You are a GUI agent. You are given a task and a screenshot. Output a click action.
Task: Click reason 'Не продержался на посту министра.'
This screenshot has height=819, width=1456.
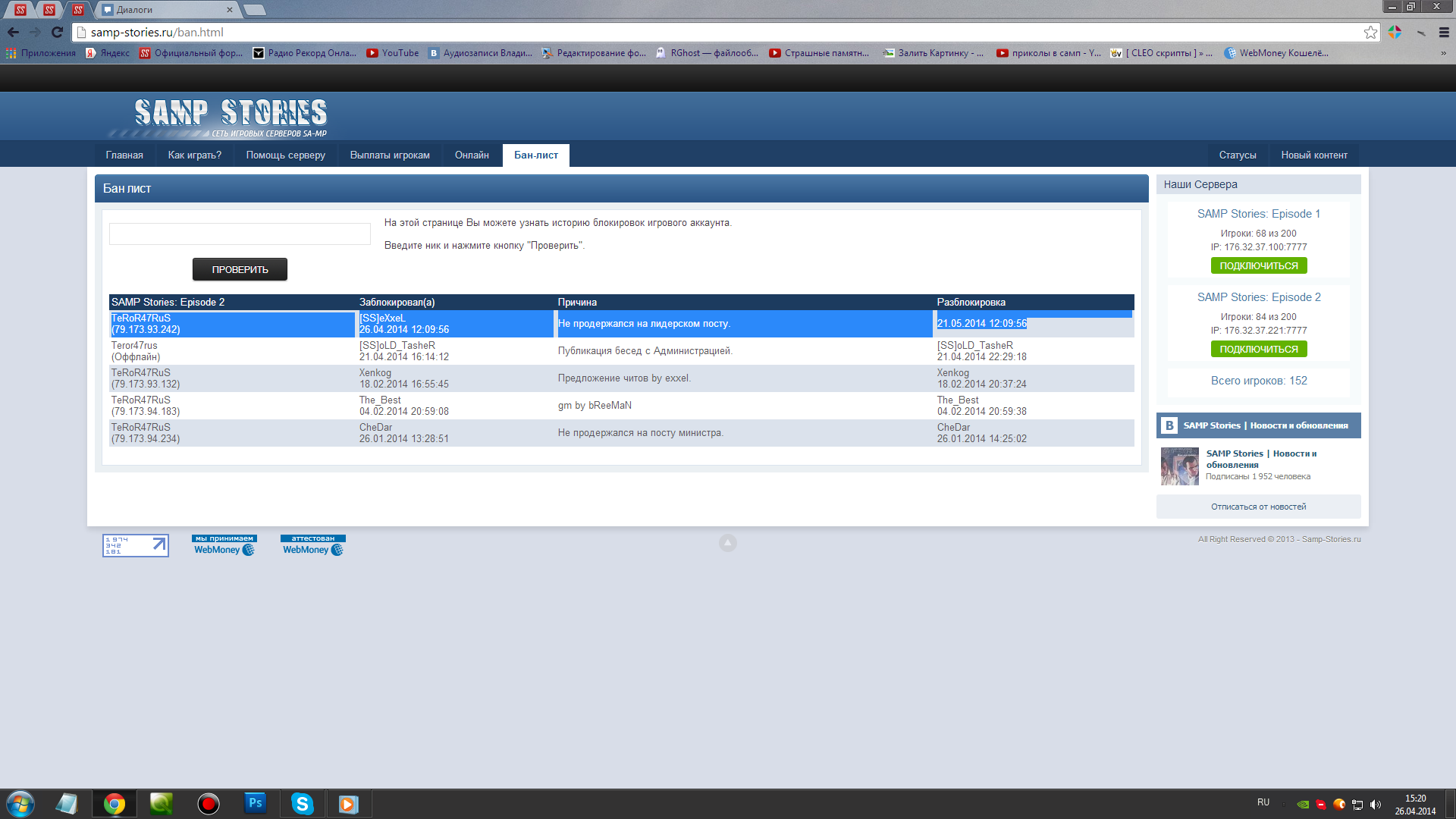coord(641,433)
